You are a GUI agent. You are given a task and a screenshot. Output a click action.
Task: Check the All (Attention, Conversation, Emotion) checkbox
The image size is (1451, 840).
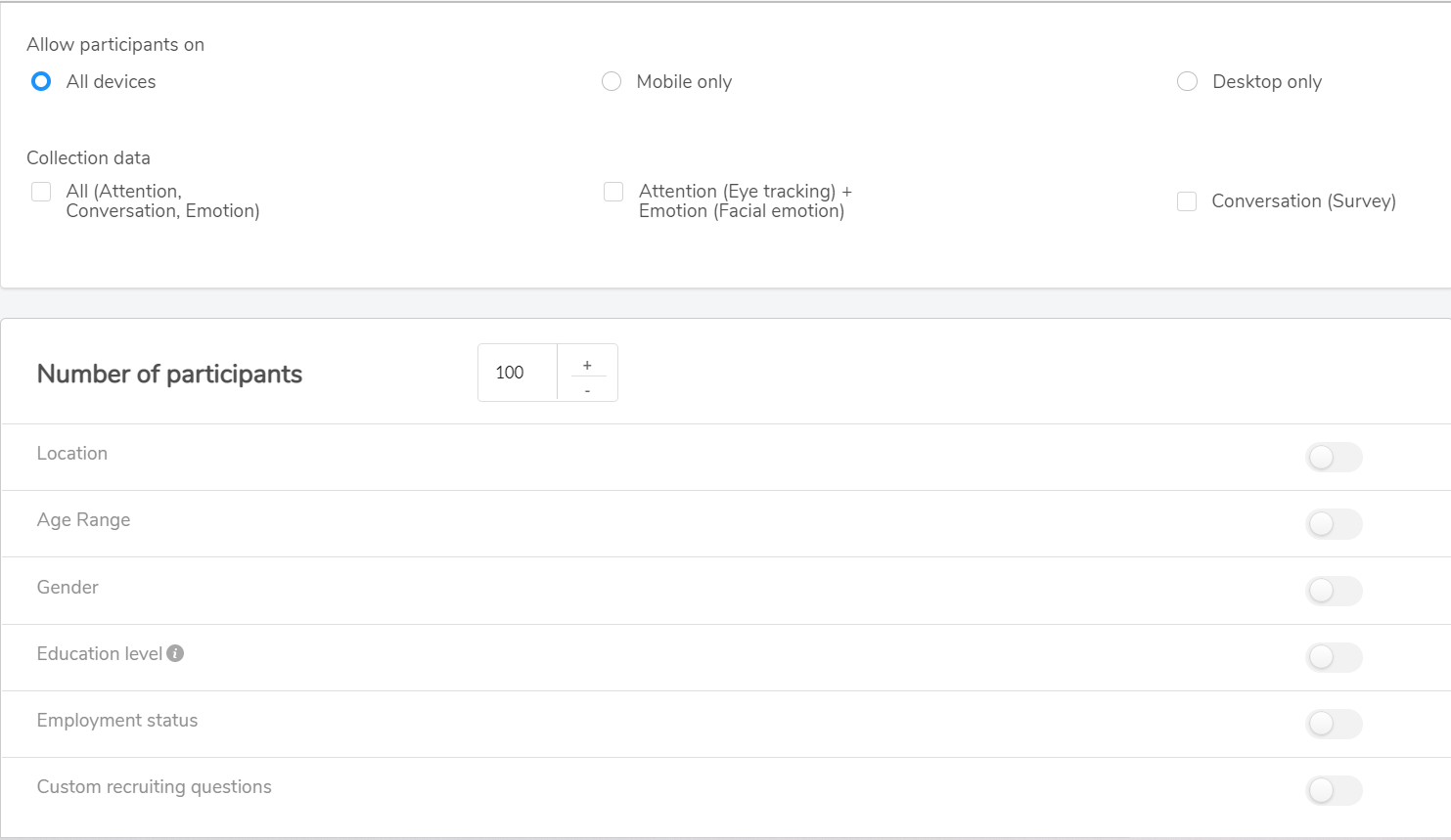[40, 192]
